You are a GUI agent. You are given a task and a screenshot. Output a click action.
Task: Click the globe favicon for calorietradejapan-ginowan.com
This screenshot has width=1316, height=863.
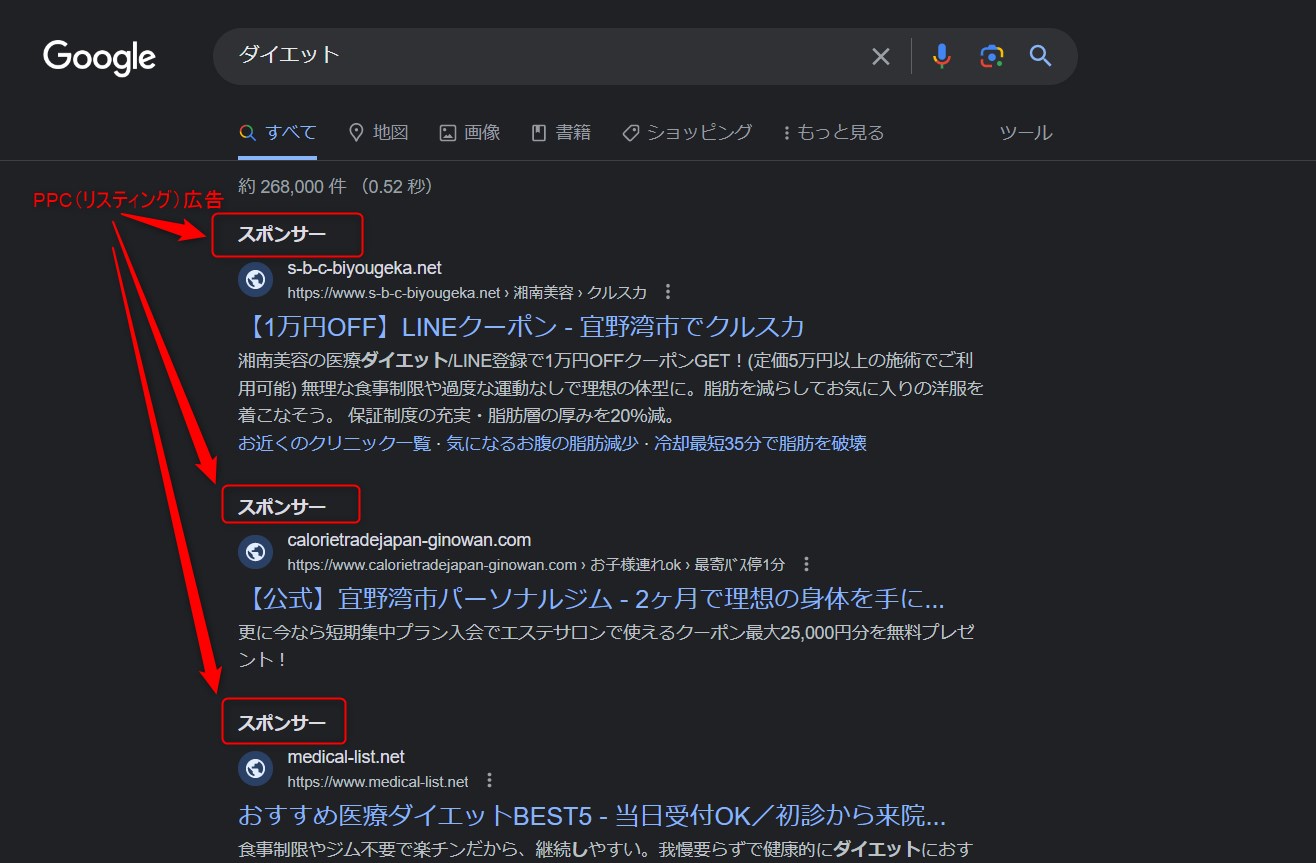point(255,551)
